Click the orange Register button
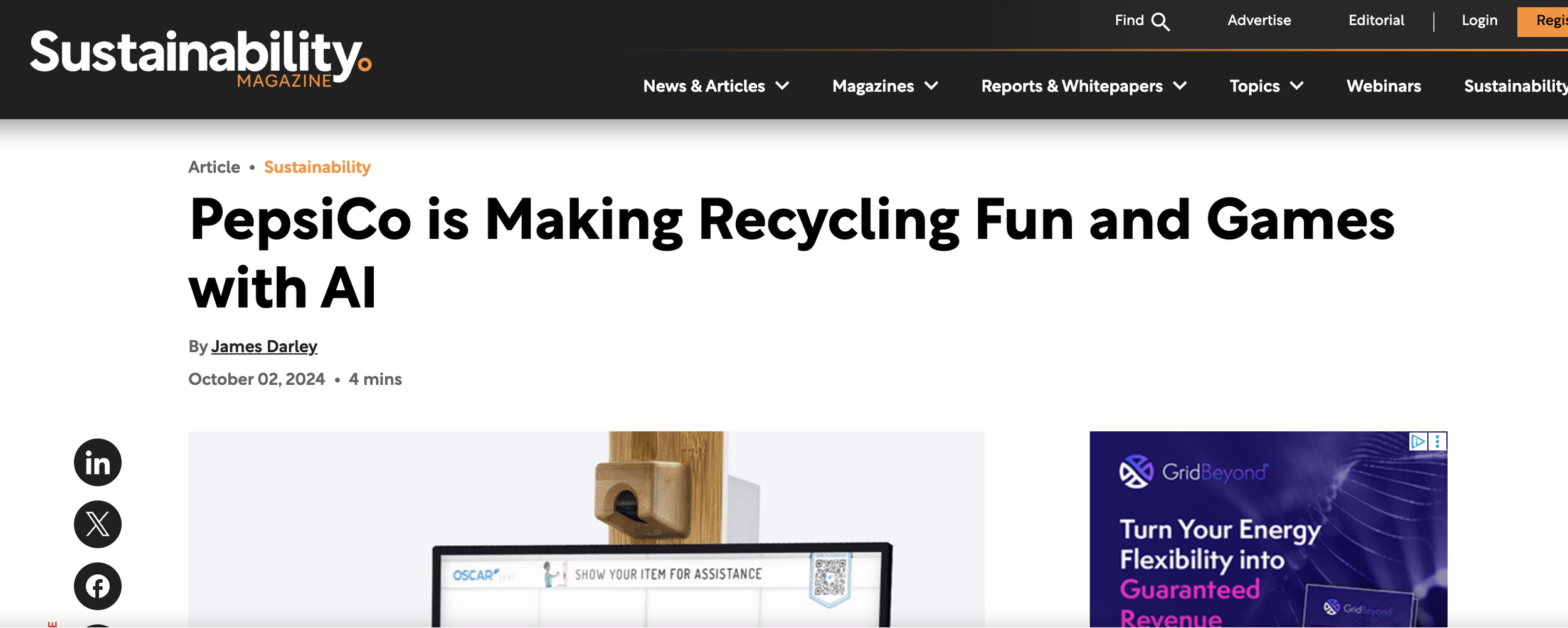Screen dimensions: 1568x628 click(1543, 22)
